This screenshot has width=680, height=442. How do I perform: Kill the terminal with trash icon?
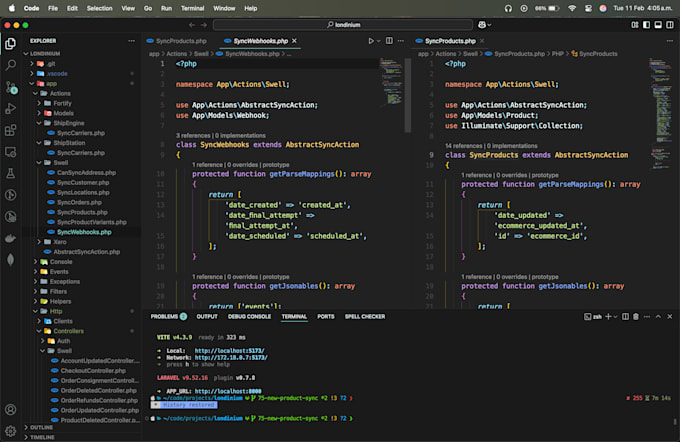(636, 317)
